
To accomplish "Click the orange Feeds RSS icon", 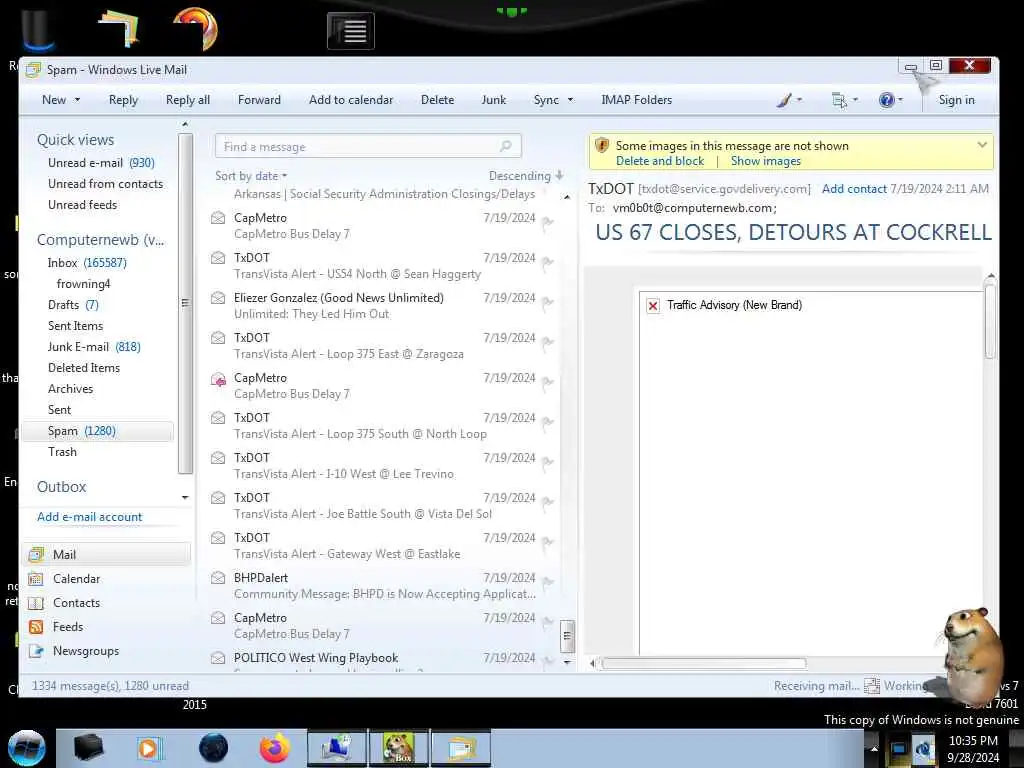I will coord(36,627).
